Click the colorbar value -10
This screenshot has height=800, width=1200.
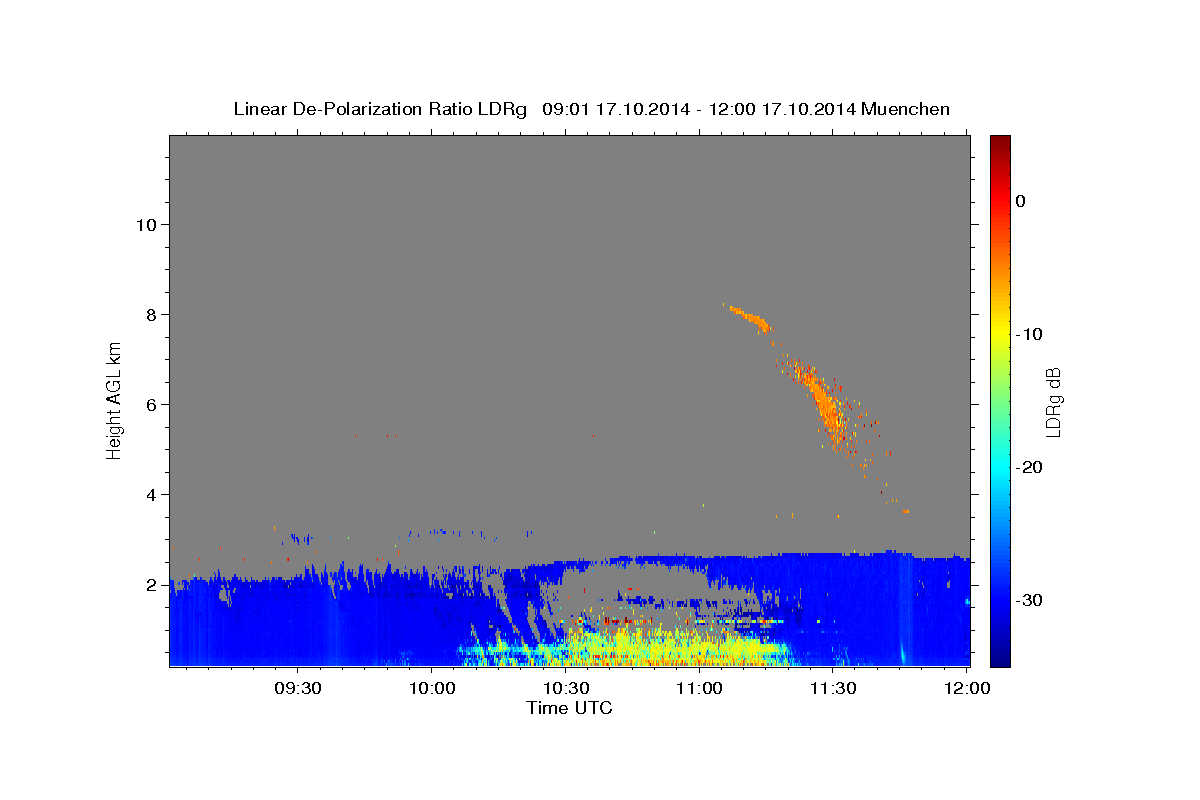(x=1030, y=334)
